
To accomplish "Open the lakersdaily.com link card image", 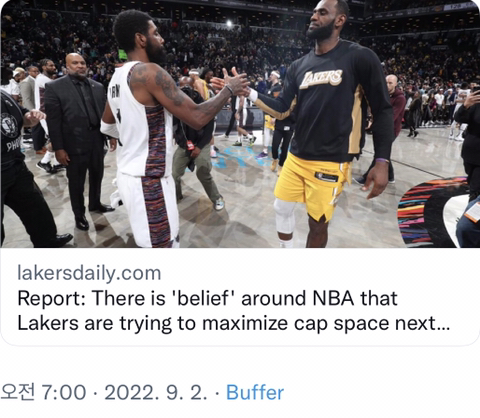I will click(x=240, y=123).
